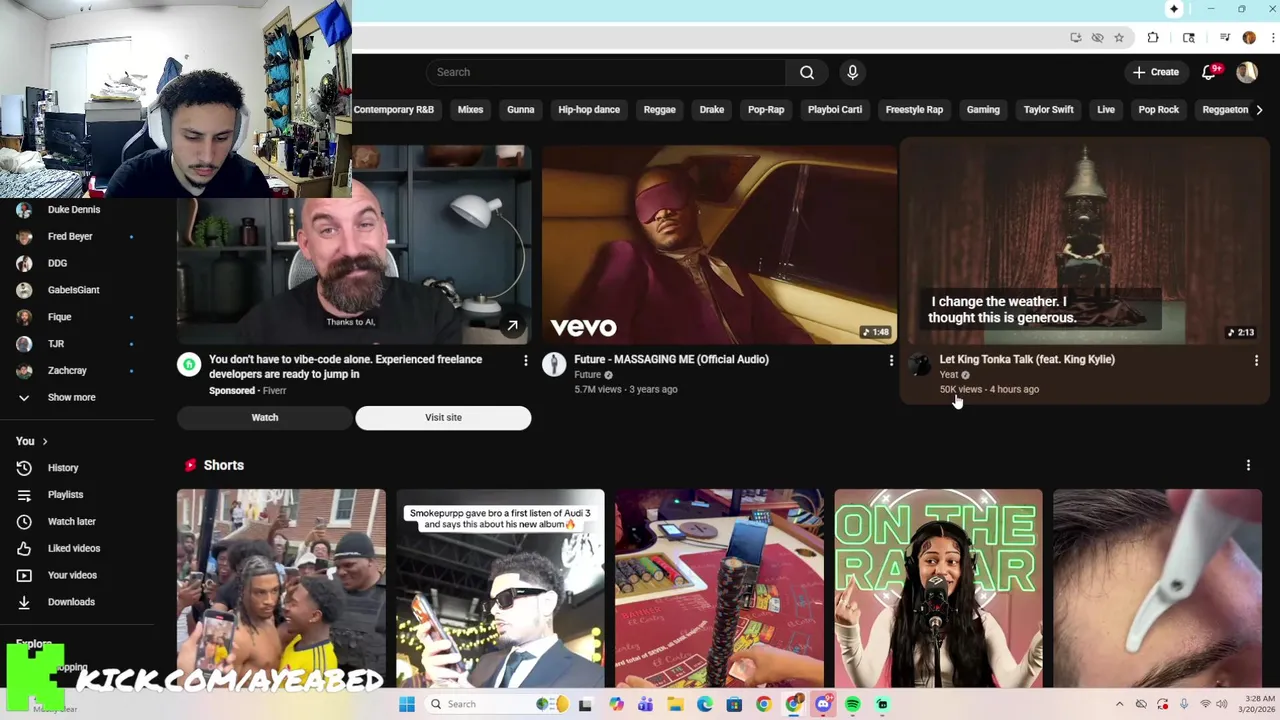
Task: Click the Gemini sparkle icon in the title bar
Action: click(1174, 9)
